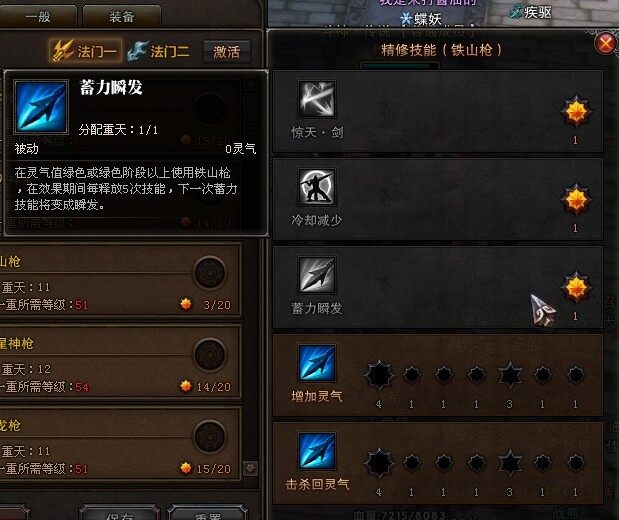
Task: Click the large 蓄力瞬发 tooltip icon
Action: pos(41,107)
